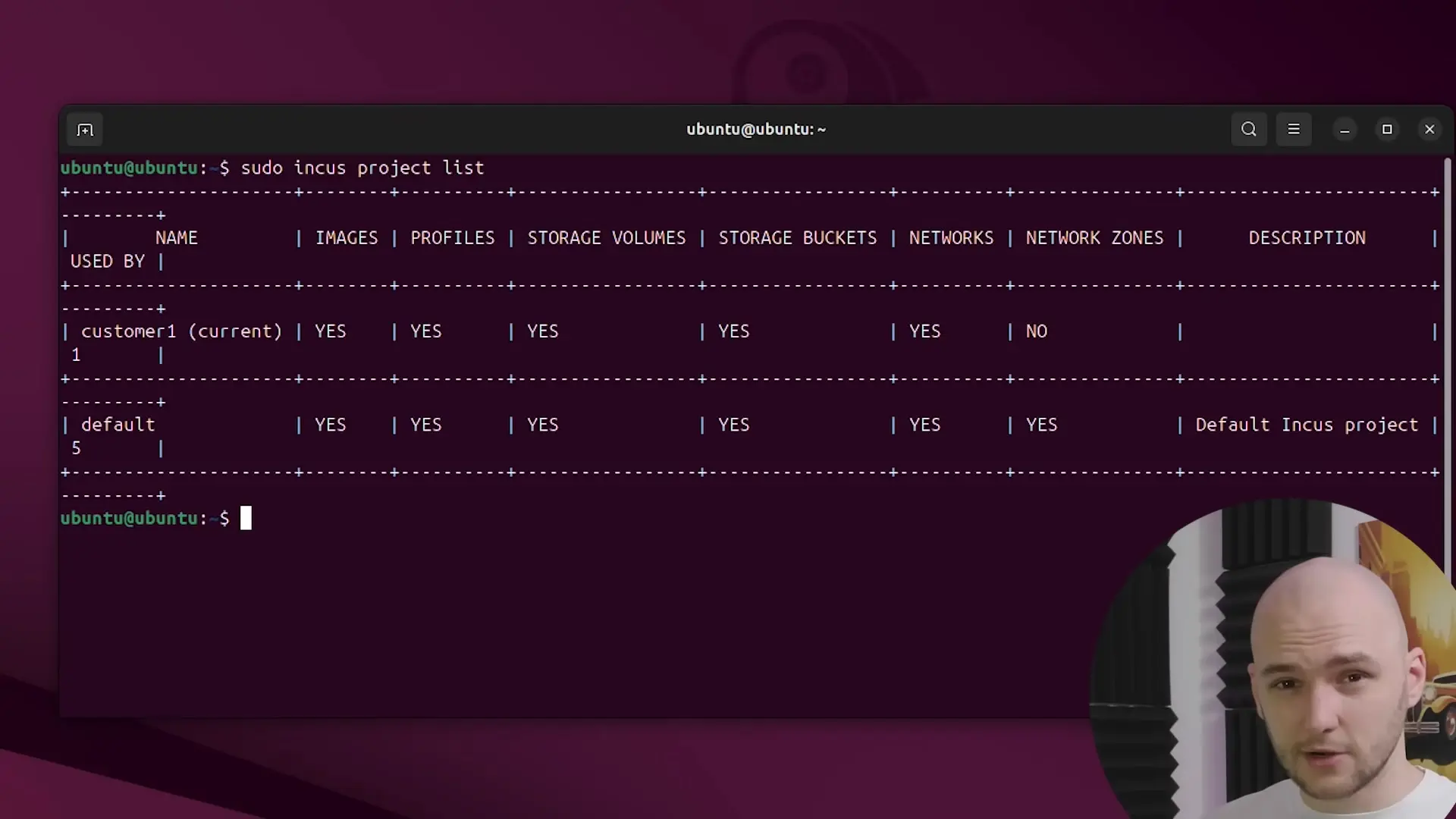Click the NETWORKS column header

951,238
